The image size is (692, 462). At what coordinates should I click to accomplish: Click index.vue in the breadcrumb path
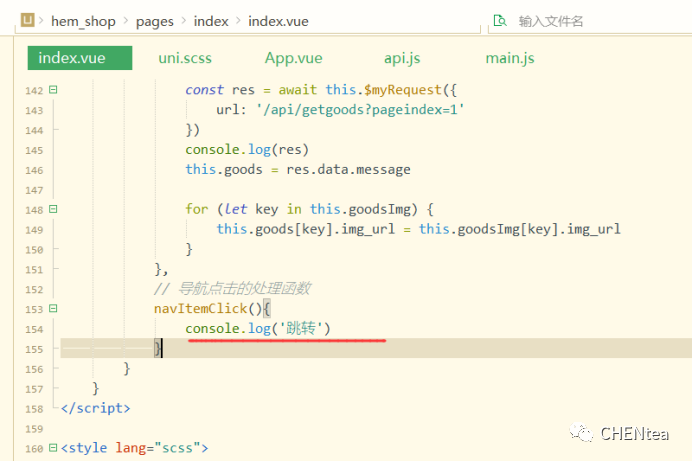pyautogui.click(x=277, y=20)
